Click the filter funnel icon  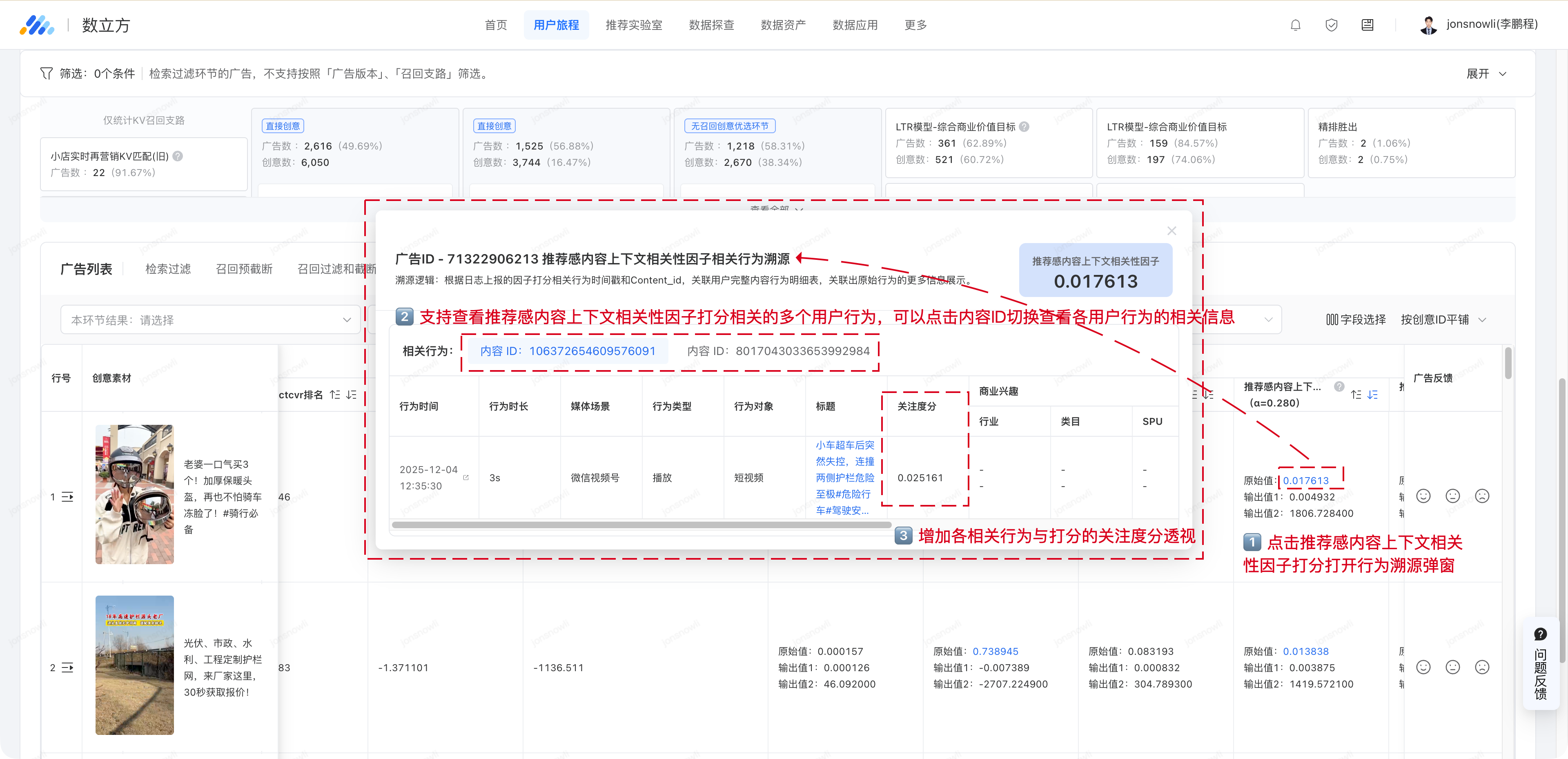coord(46,74)
